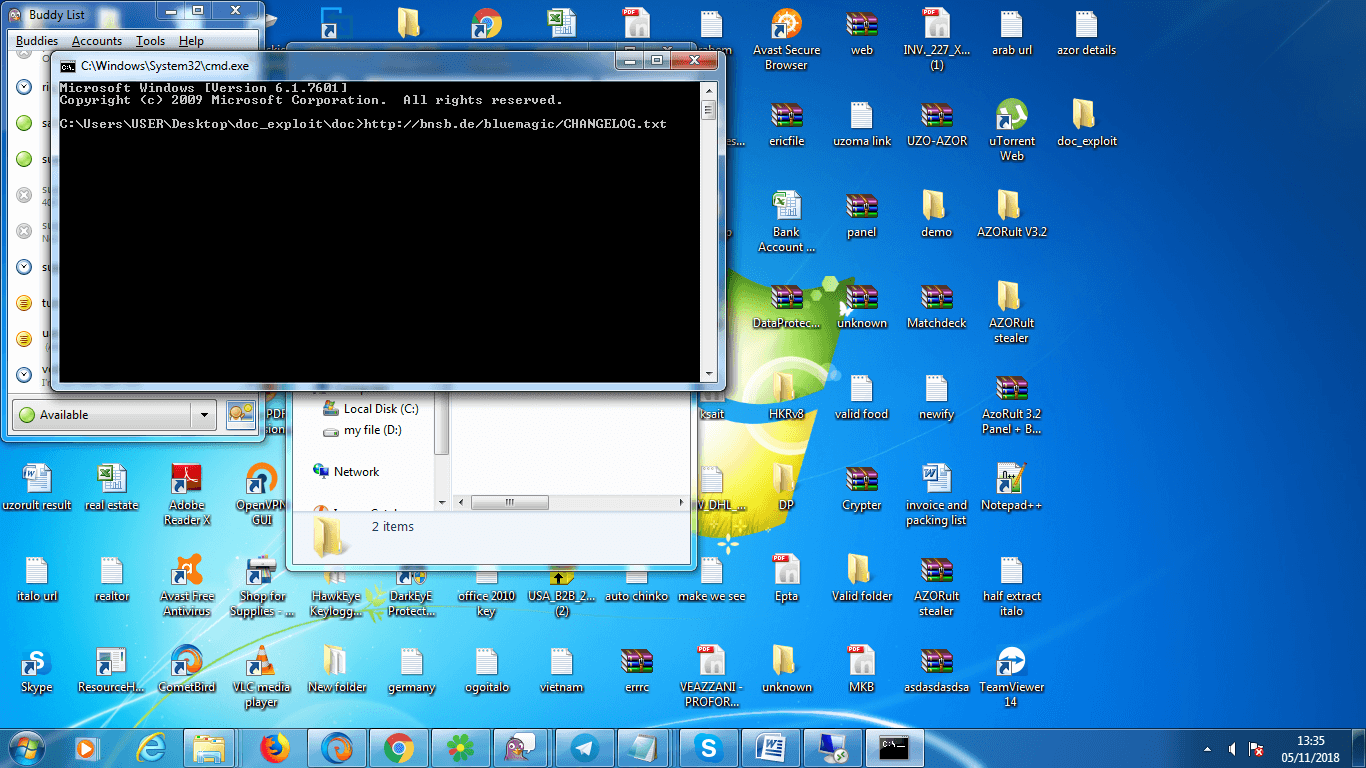Show hidden icons in the system tray
Viewport: 1366px width, 768px height.
tap(1207, 749)
